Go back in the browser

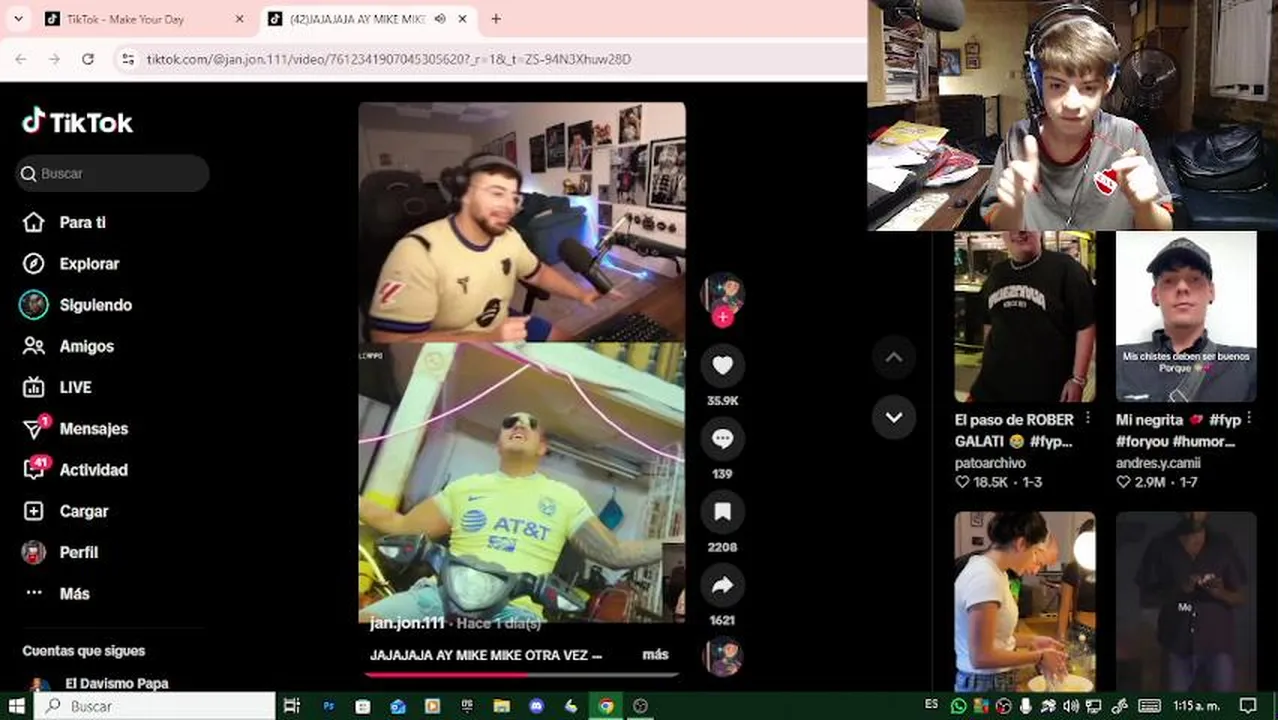click(21, 59)
